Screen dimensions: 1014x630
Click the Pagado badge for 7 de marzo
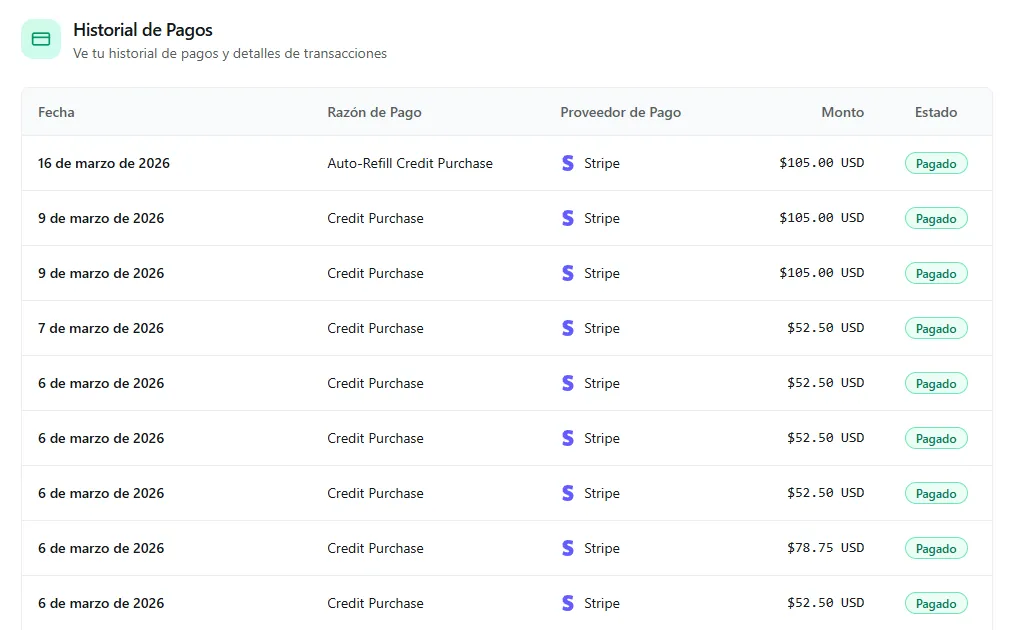pyautogui.click(x=936, y=328)
